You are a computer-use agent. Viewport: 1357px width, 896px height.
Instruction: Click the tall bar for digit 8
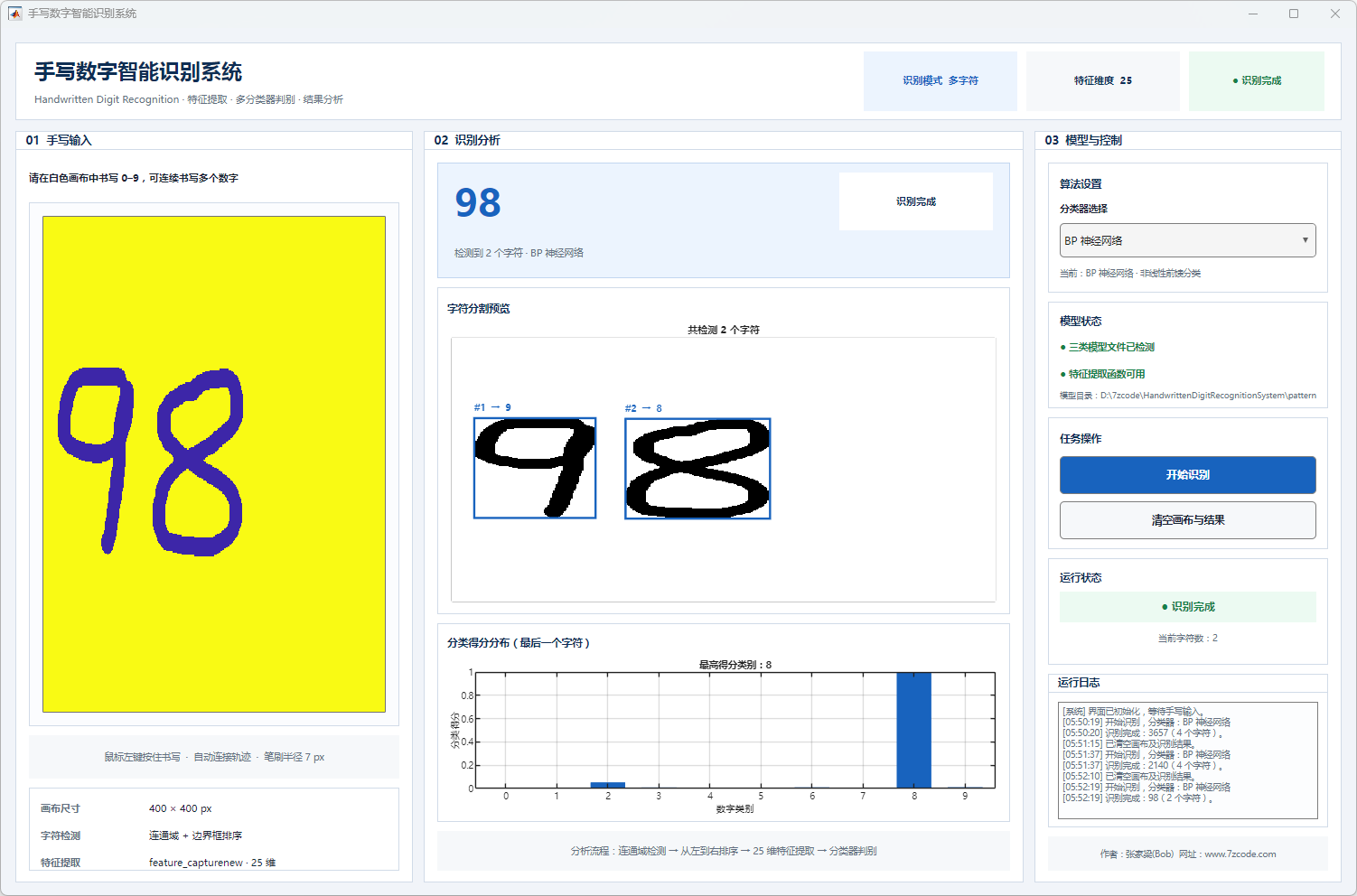(913, 731)
